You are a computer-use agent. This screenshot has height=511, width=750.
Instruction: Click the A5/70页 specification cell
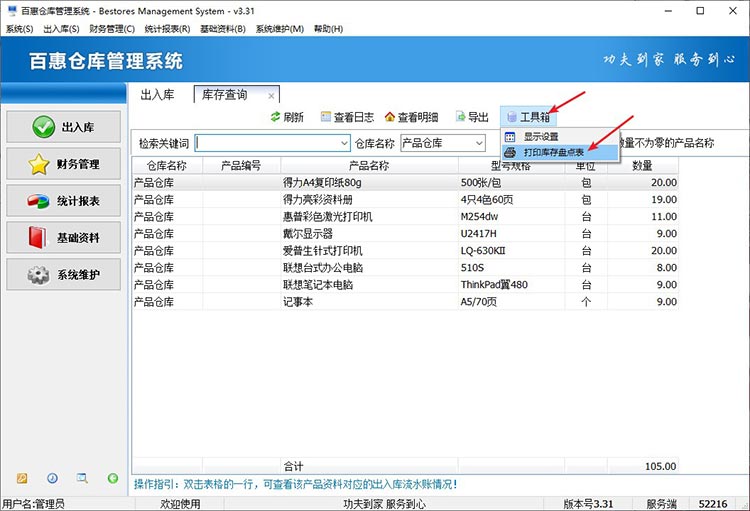511,301
